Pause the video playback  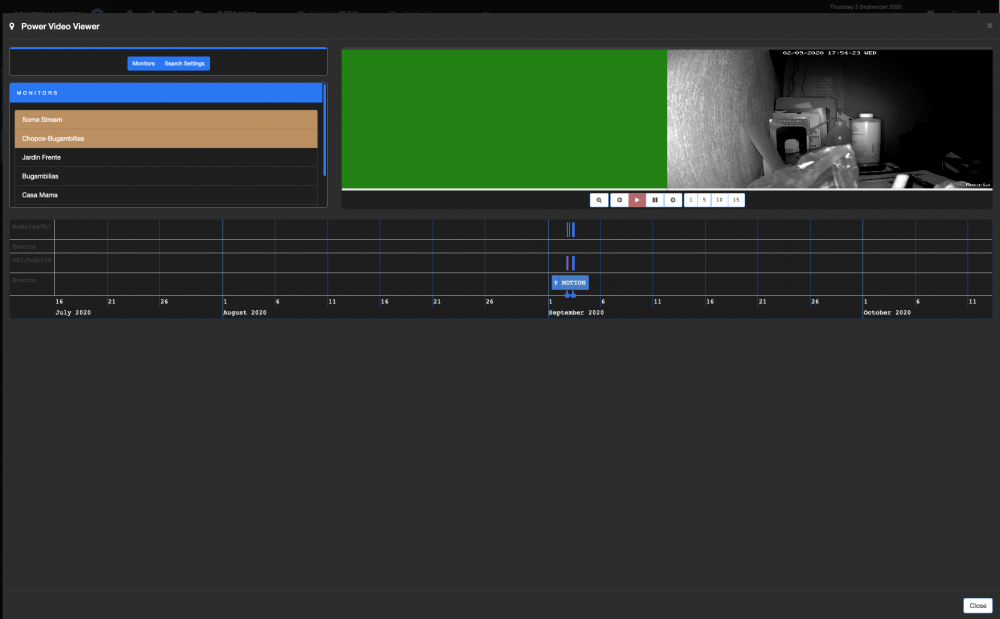pos(655,200)
